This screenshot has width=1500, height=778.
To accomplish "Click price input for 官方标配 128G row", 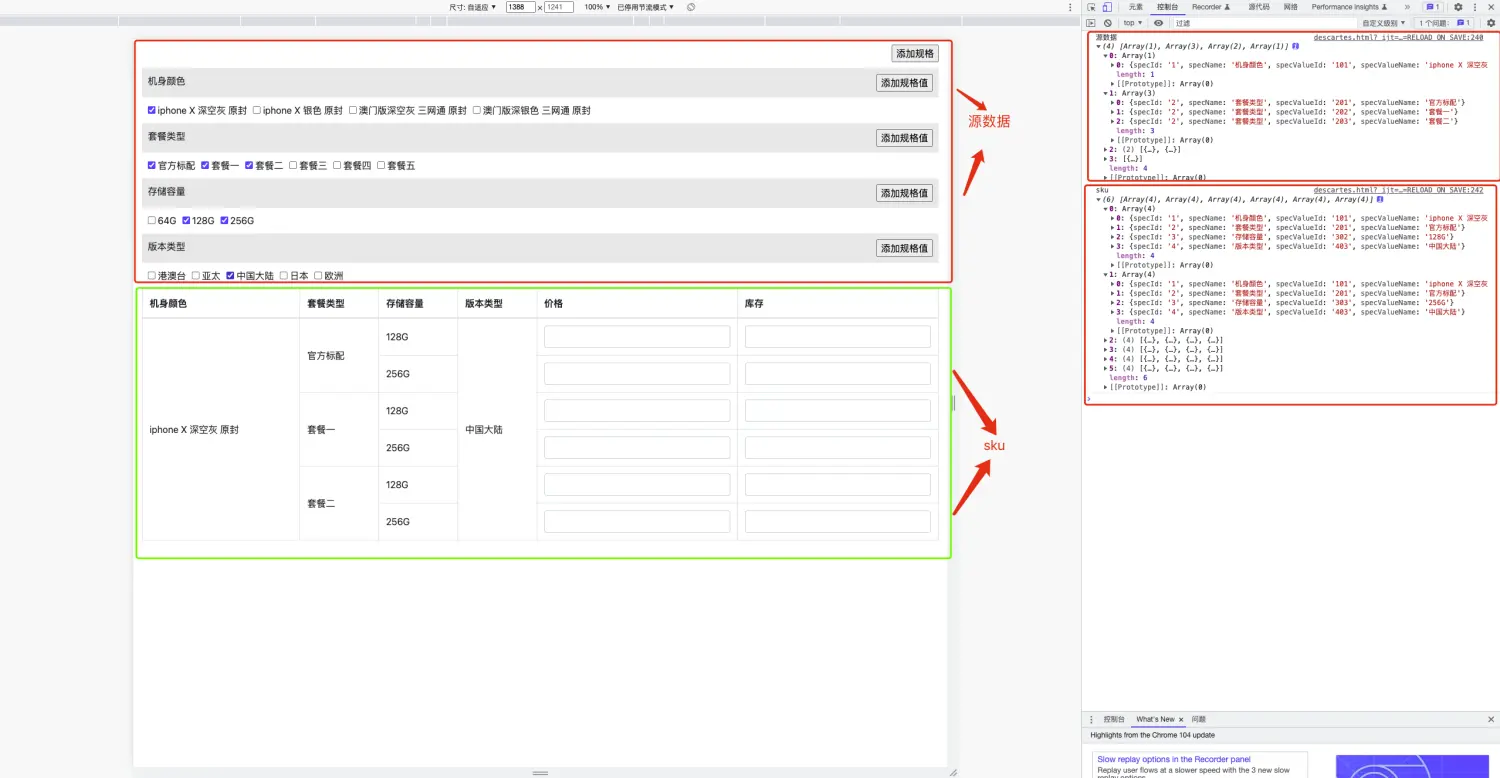I will (x=637, y=337).
